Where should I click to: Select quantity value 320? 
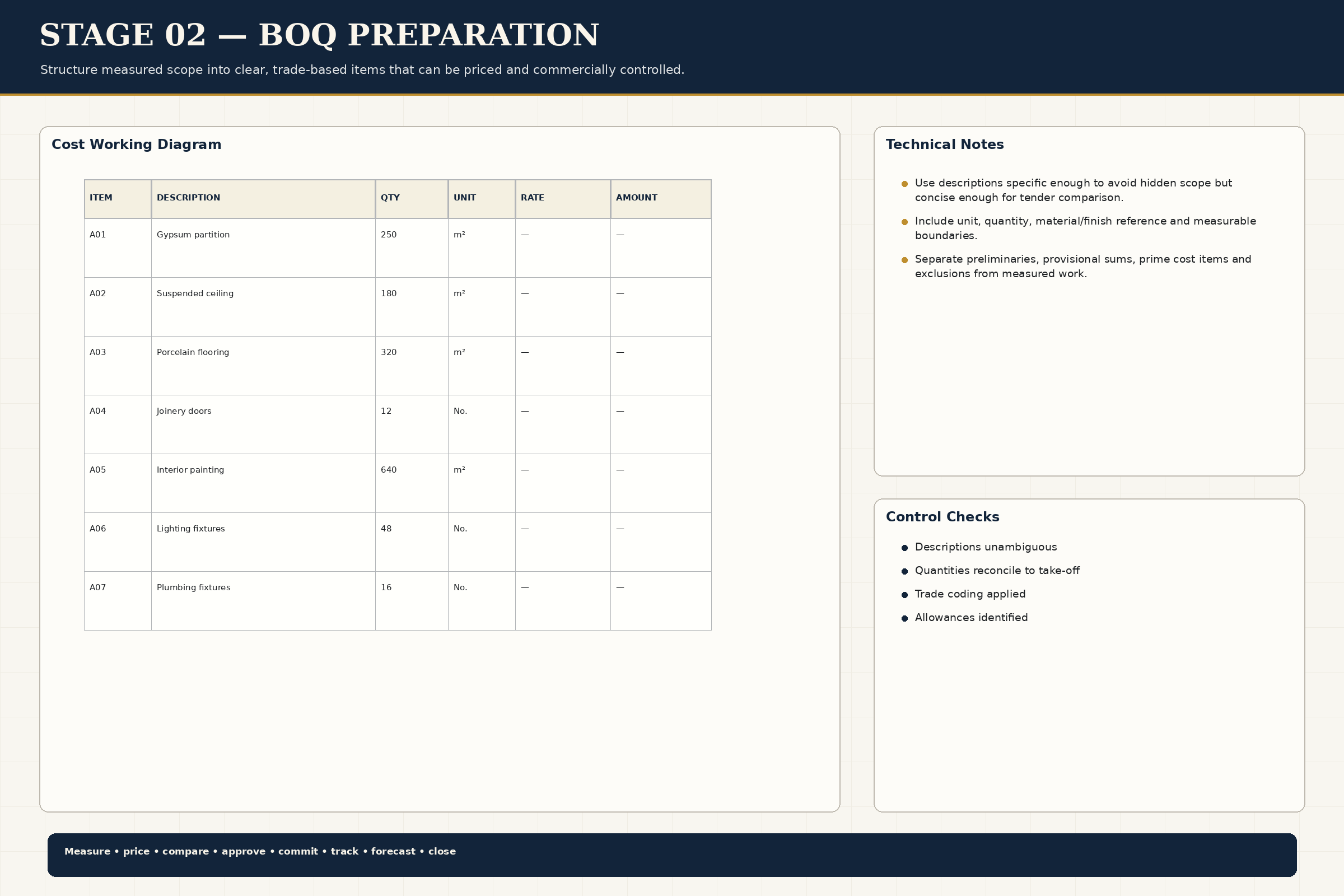coord(389,353)
